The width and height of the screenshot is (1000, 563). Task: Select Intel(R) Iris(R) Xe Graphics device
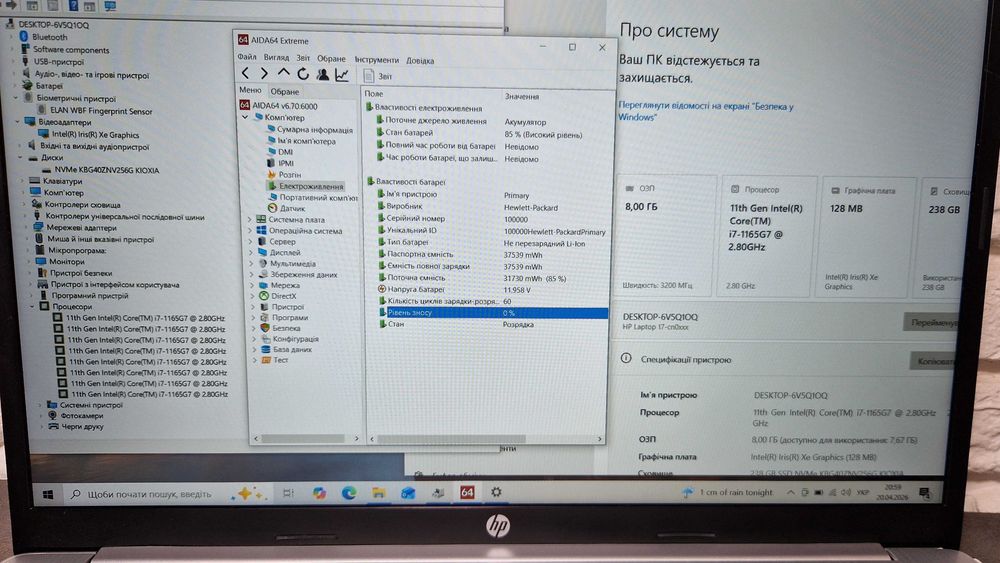(89, 135)
